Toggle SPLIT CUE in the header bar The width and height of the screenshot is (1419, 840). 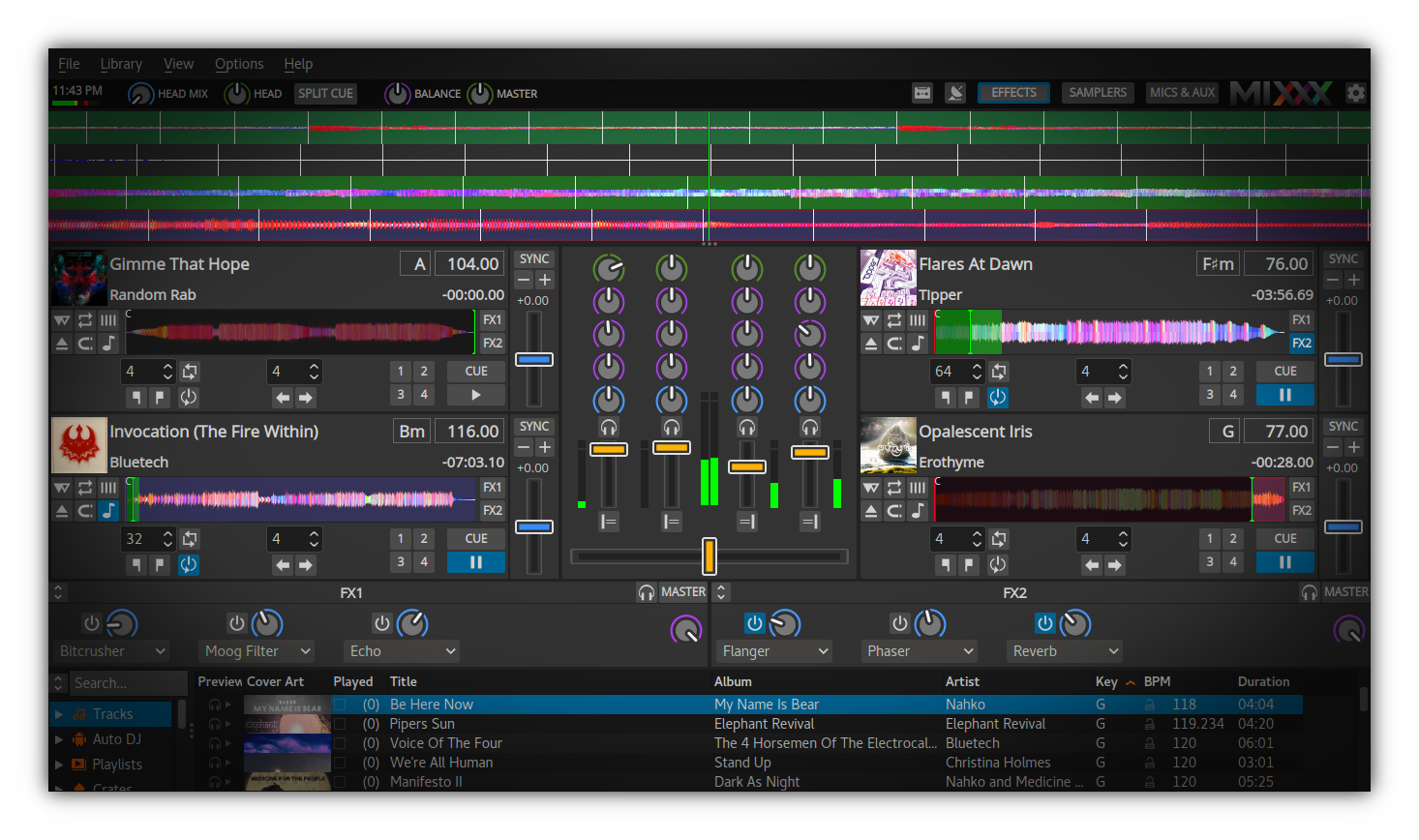(325, 93)
